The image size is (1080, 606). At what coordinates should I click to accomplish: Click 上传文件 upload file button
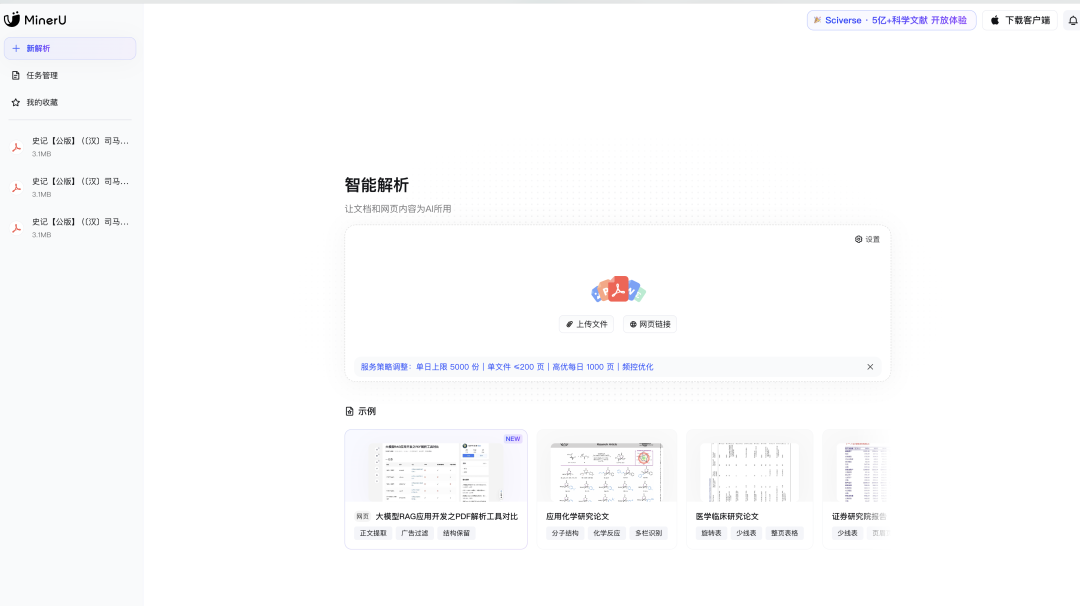pos(586,324)
